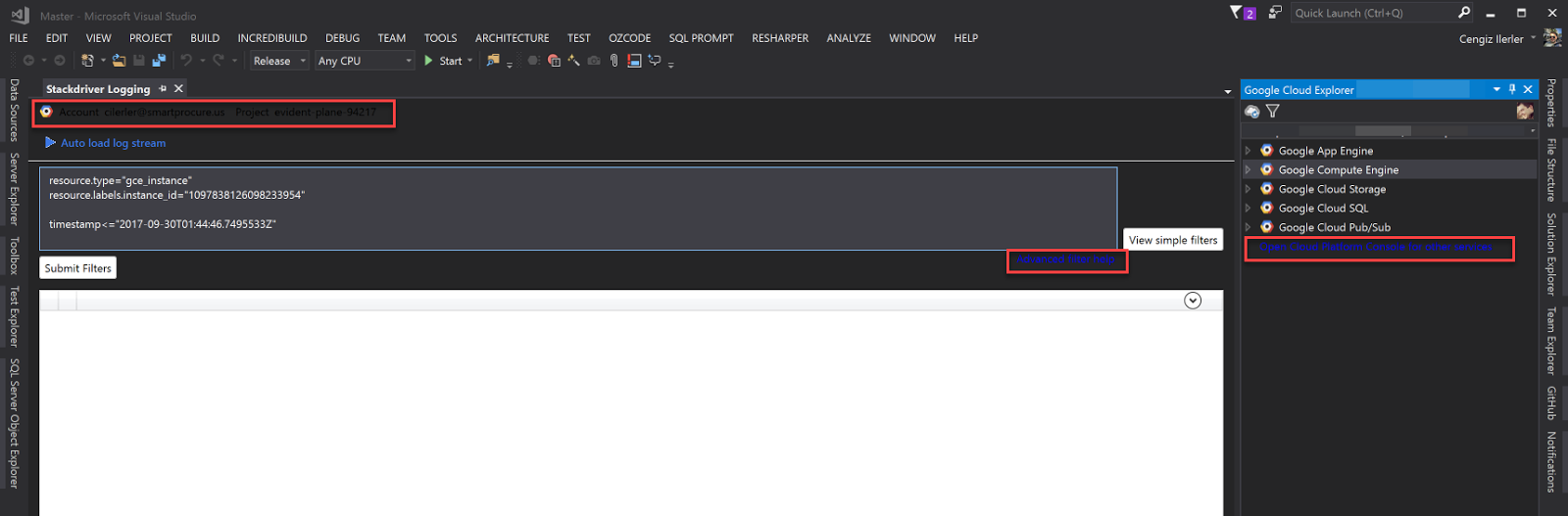The image size is (1568, 516).
Task: Click the View simple filters button
Action: pyautogui.click(x=1173, y=240)
